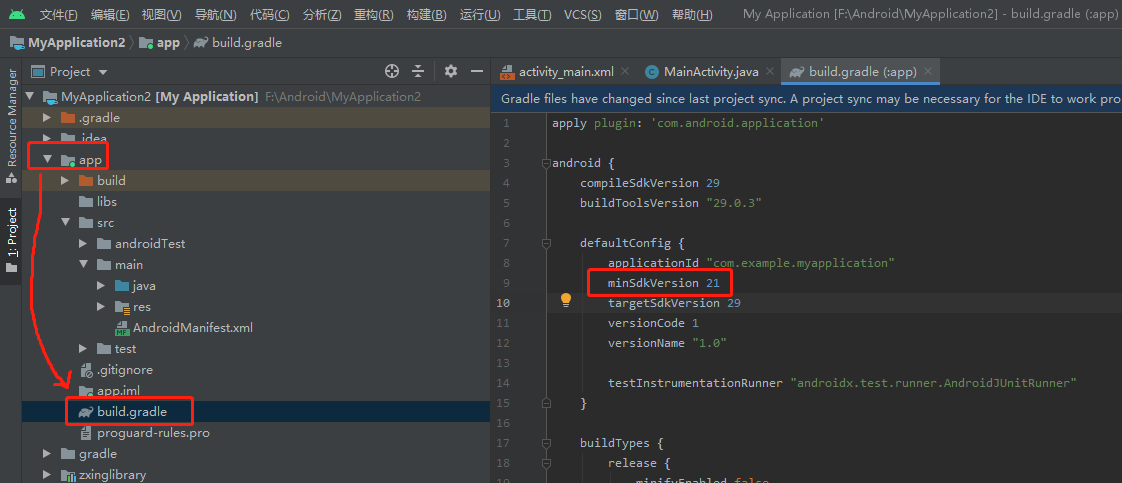This screenshot has width=1122, height=483.
Task: Click the applicationId string value
Action: [x=800, y=263]
